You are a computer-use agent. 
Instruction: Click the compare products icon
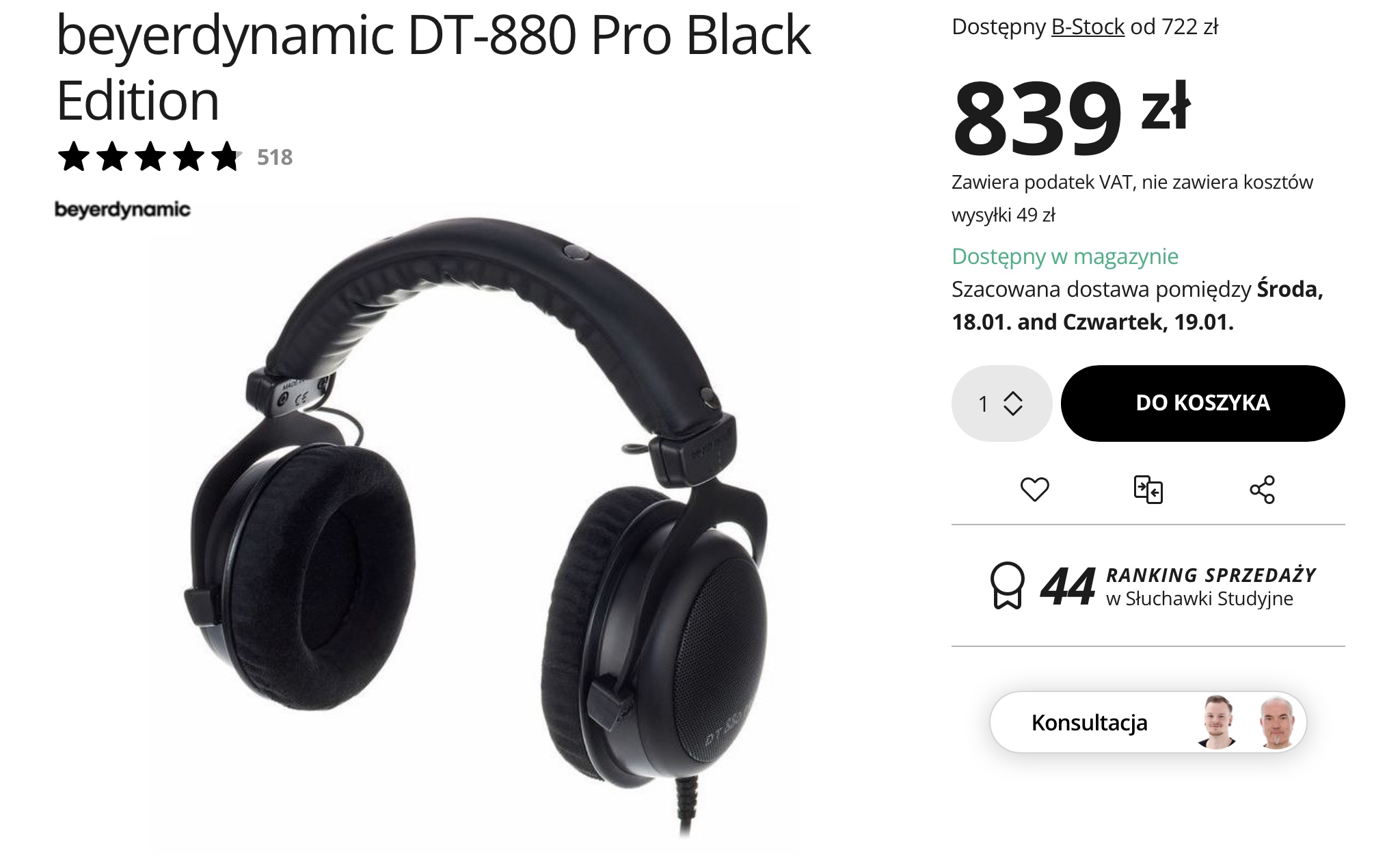coord(1148,489)
